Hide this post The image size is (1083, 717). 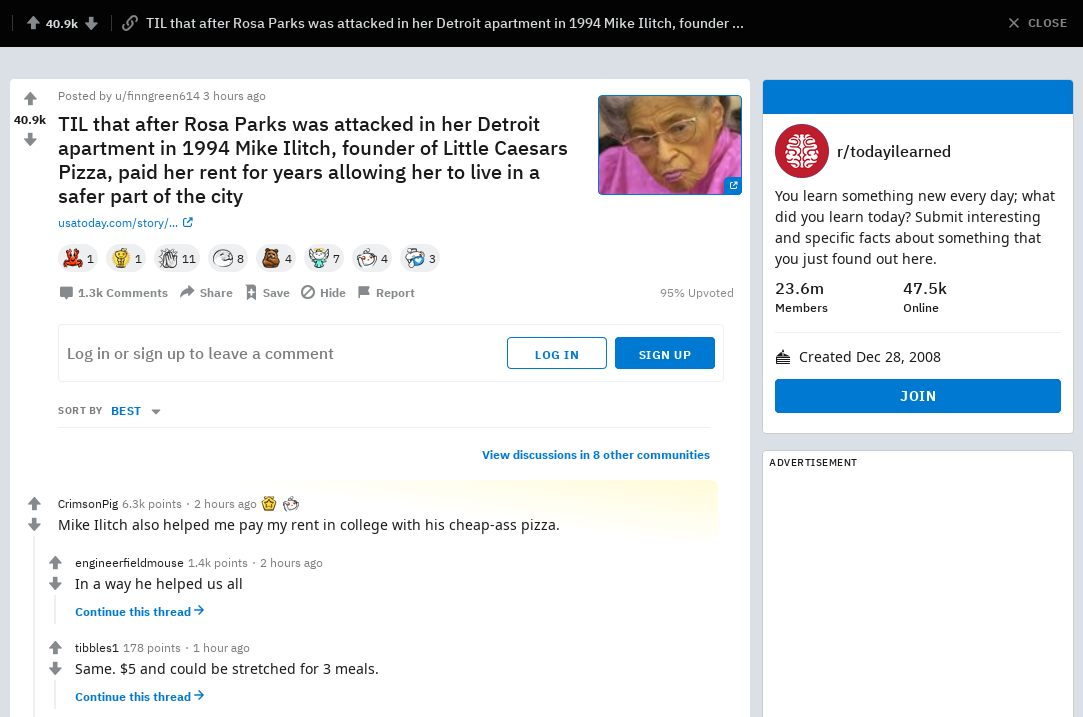[x=323, y=293]
